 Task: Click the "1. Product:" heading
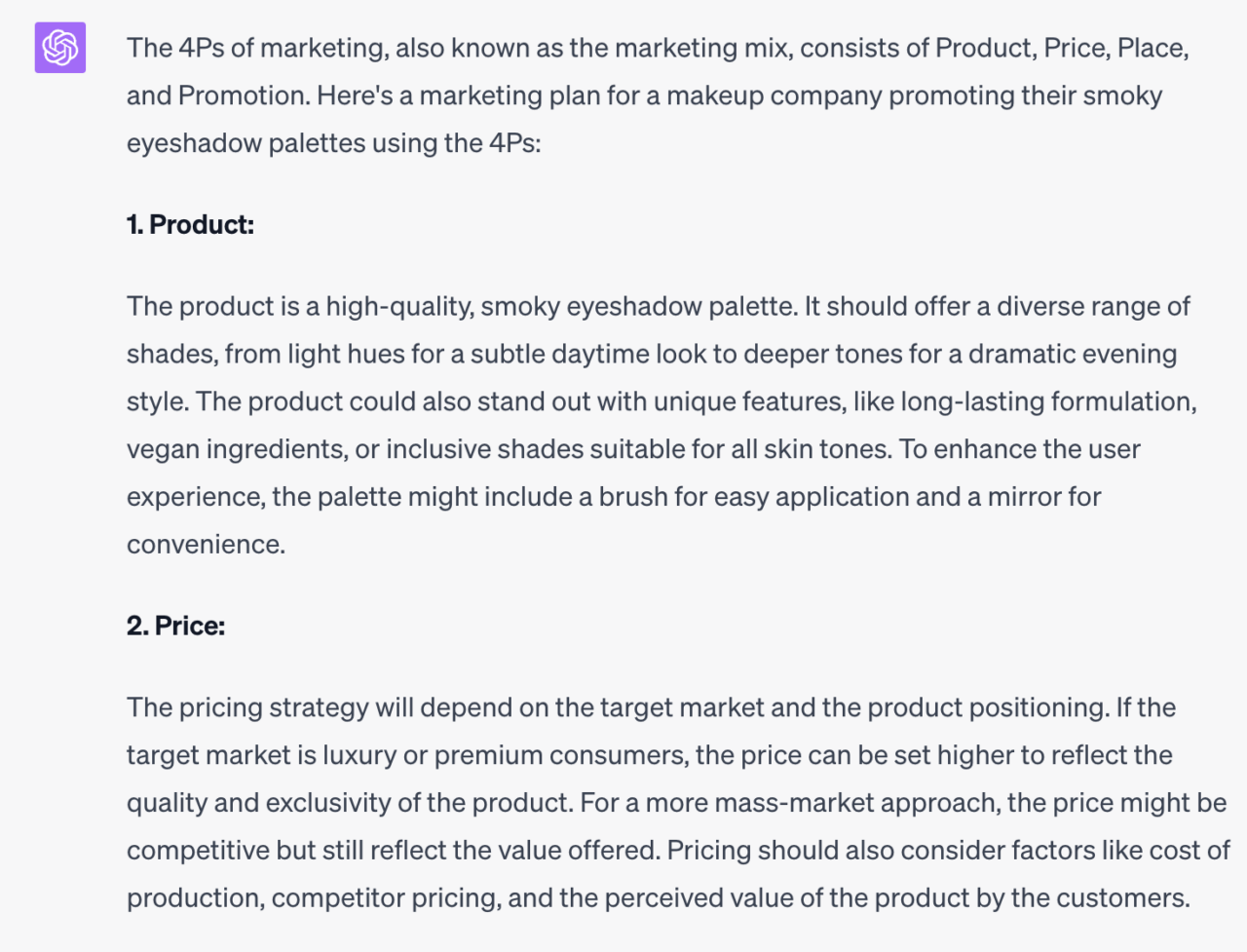coord(190,225)
